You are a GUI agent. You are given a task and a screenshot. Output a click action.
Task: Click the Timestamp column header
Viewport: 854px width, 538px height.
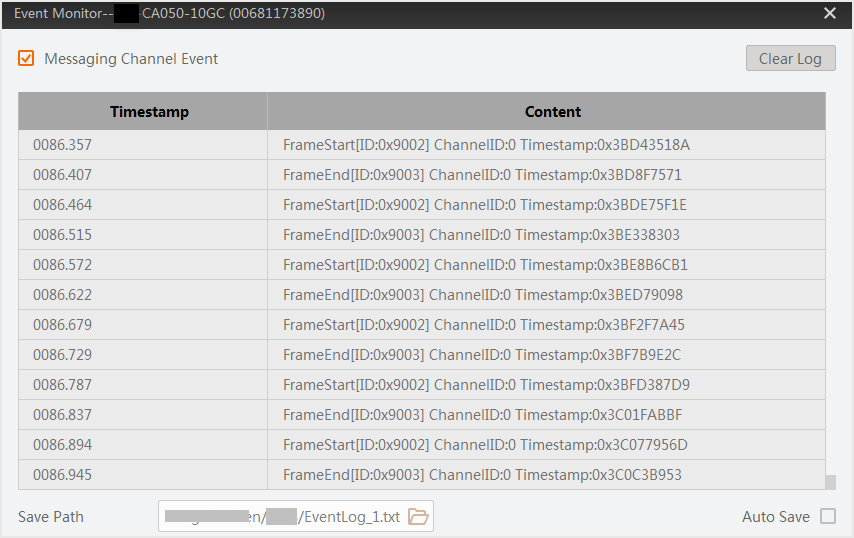pyautogui.click(x=149, y=112)
